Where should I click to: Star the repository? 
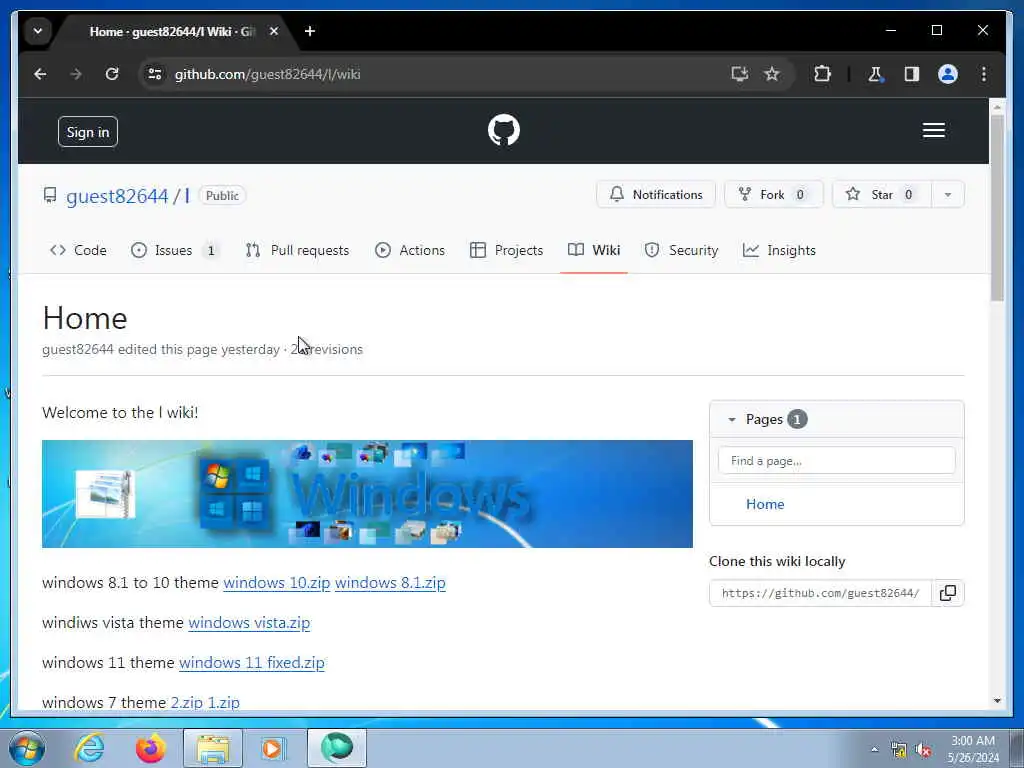click(882, 195)
